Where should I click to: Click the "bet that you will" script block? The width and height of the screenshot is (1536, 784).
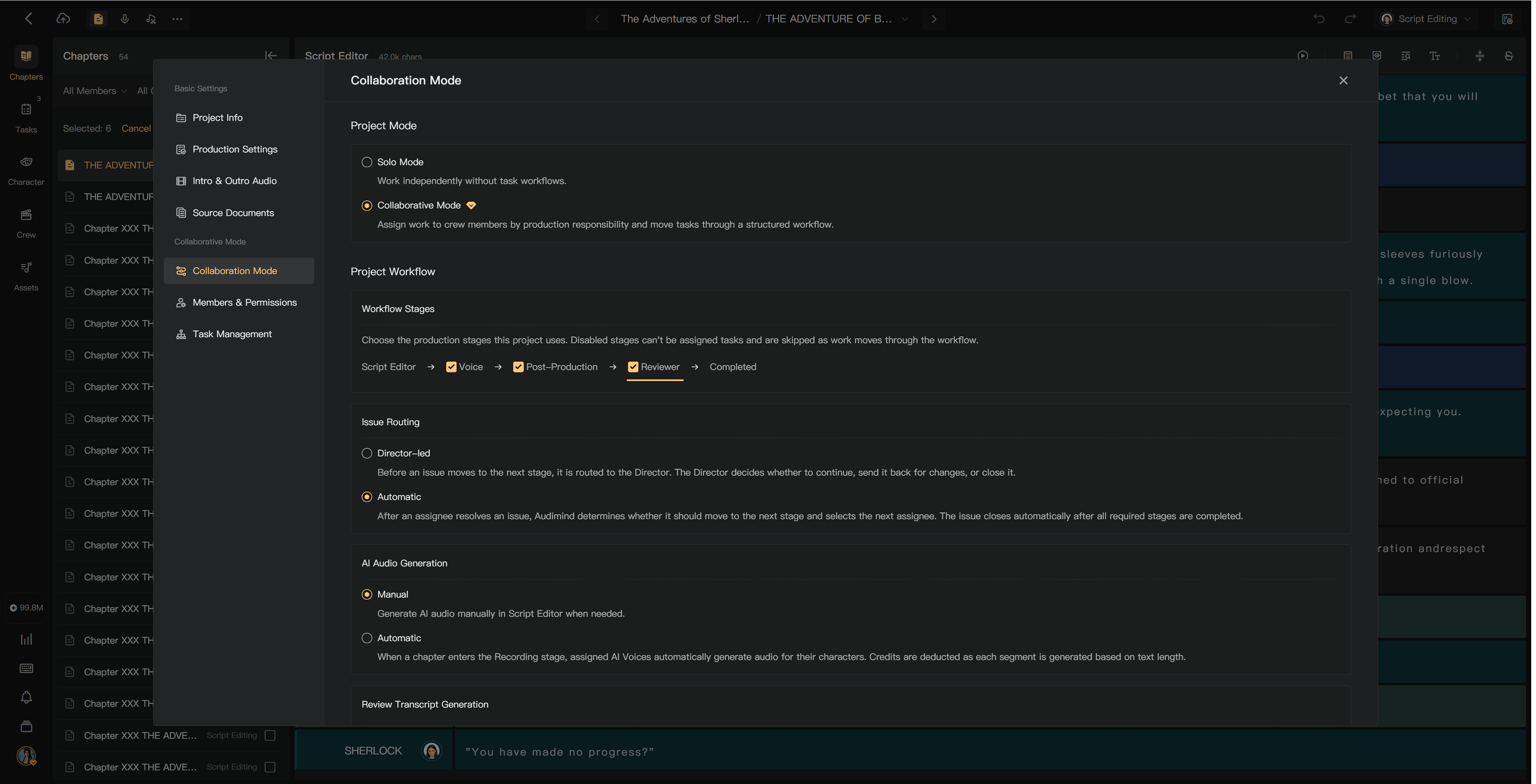[x=1452, y=108]
